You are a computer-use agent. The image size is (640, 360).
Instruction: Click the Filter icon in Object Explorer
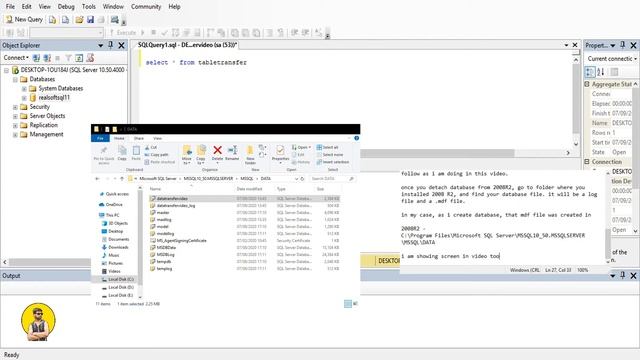pos(68,58)
